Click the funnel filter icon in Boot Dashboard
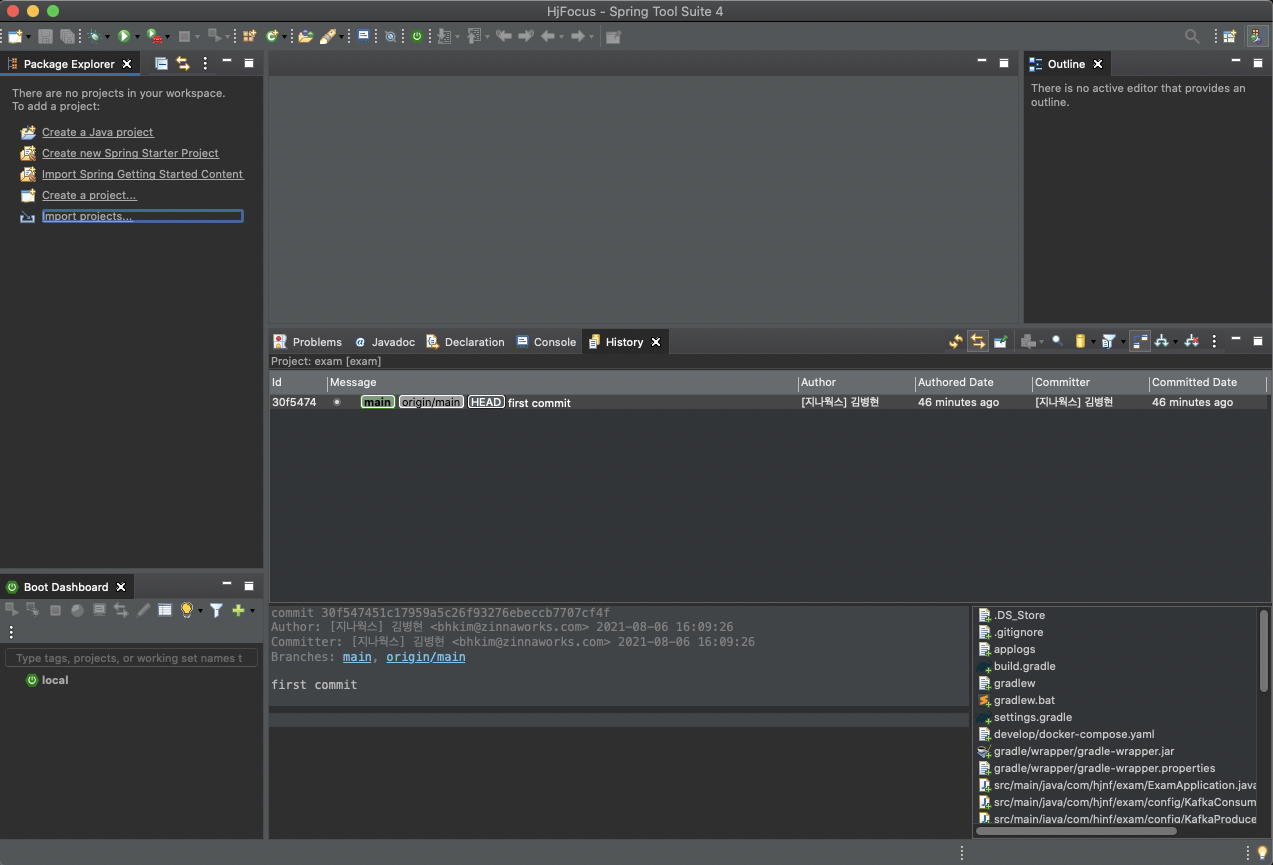1273x865 pixels. [x=216, y=610]
